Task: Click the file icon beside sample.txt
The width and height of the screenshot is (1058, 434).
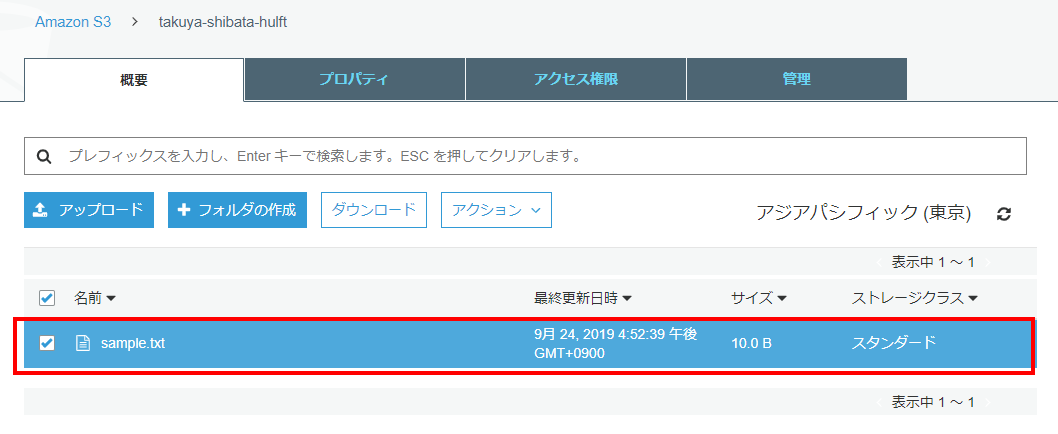Action: 83,343
